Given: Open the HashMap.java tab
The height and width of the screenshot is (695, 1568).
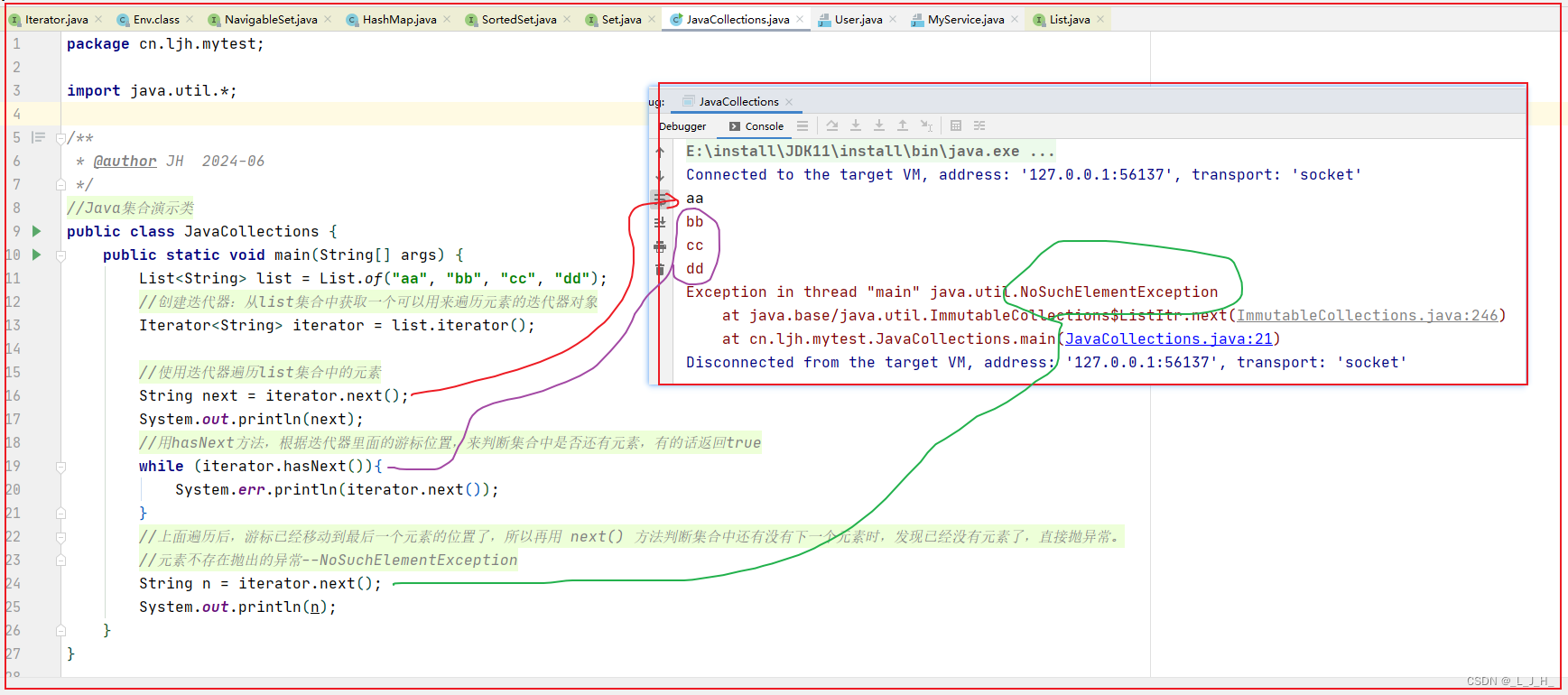Looking at the screenshot, I should (x=399, y=19).
